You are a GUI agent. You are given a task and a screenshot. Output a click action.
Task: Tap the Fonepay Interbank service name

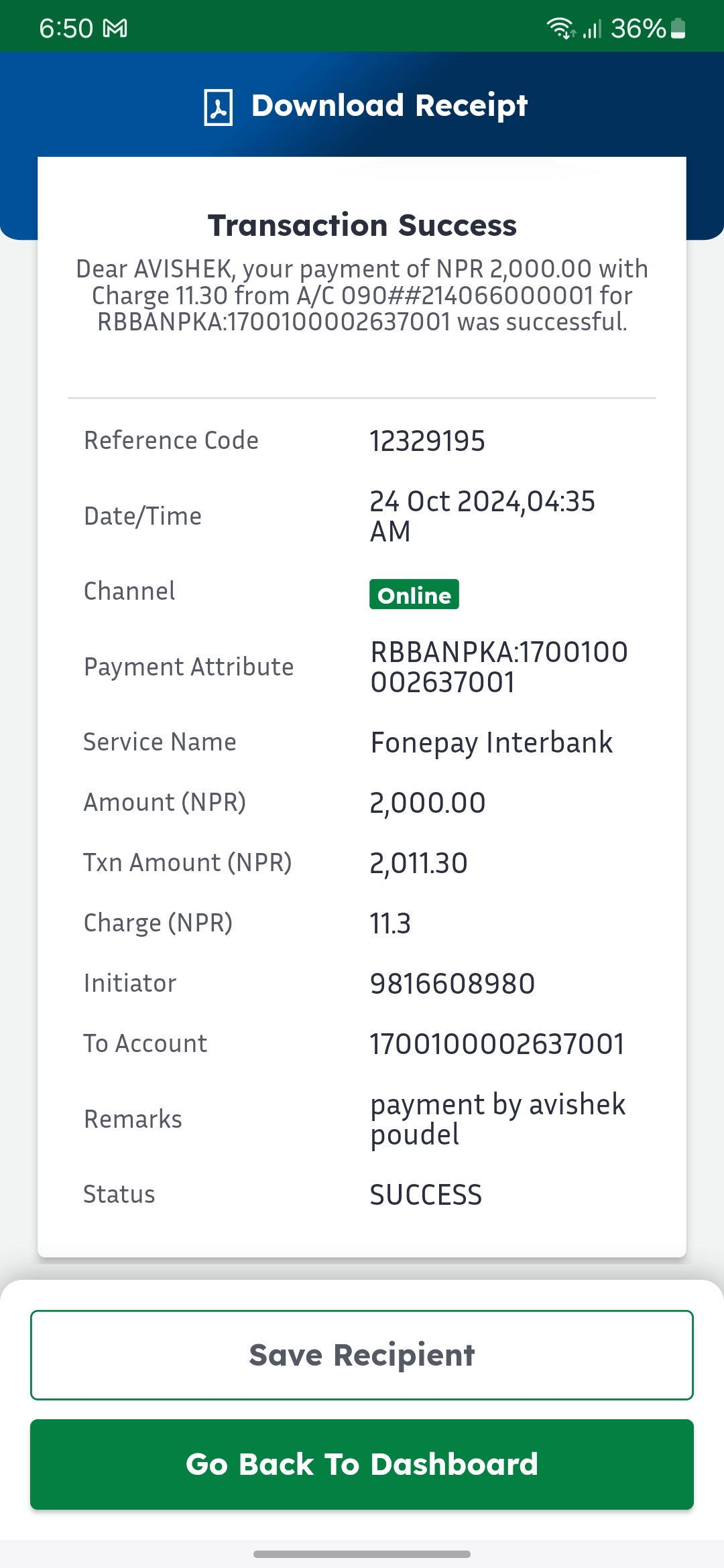pyautogui.click(x=491, y=742)
